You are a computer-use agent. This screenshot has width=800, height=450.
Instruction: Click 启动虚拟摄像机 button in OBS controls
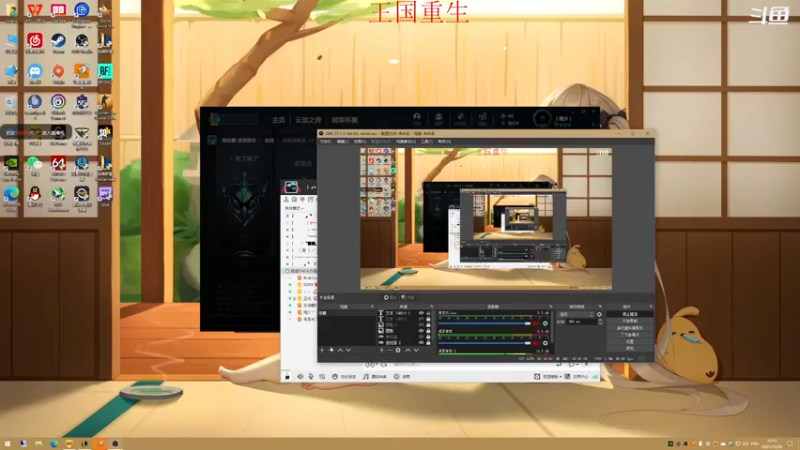(x=630, y=328)
